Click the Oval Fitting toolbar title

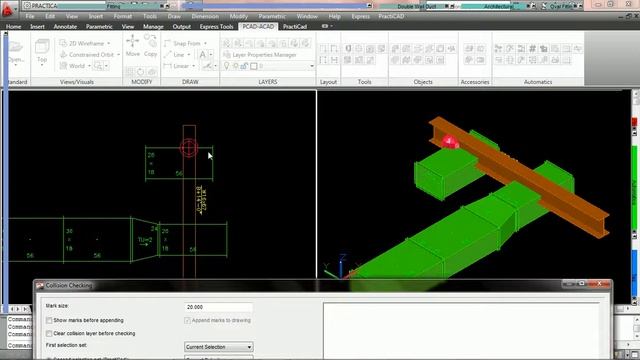tap(560, 6)
